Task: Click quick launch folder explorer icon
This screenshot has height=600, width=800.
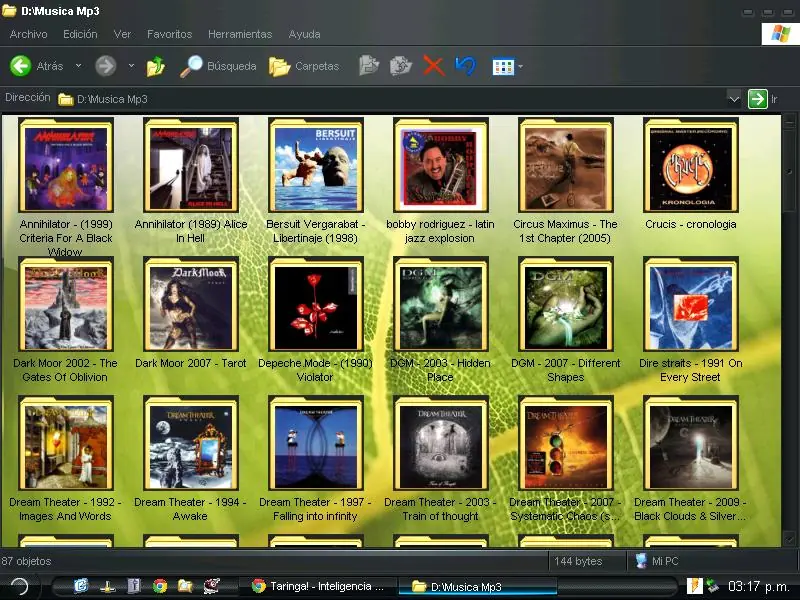Action: pyautogui.click(x=186, y=586)
